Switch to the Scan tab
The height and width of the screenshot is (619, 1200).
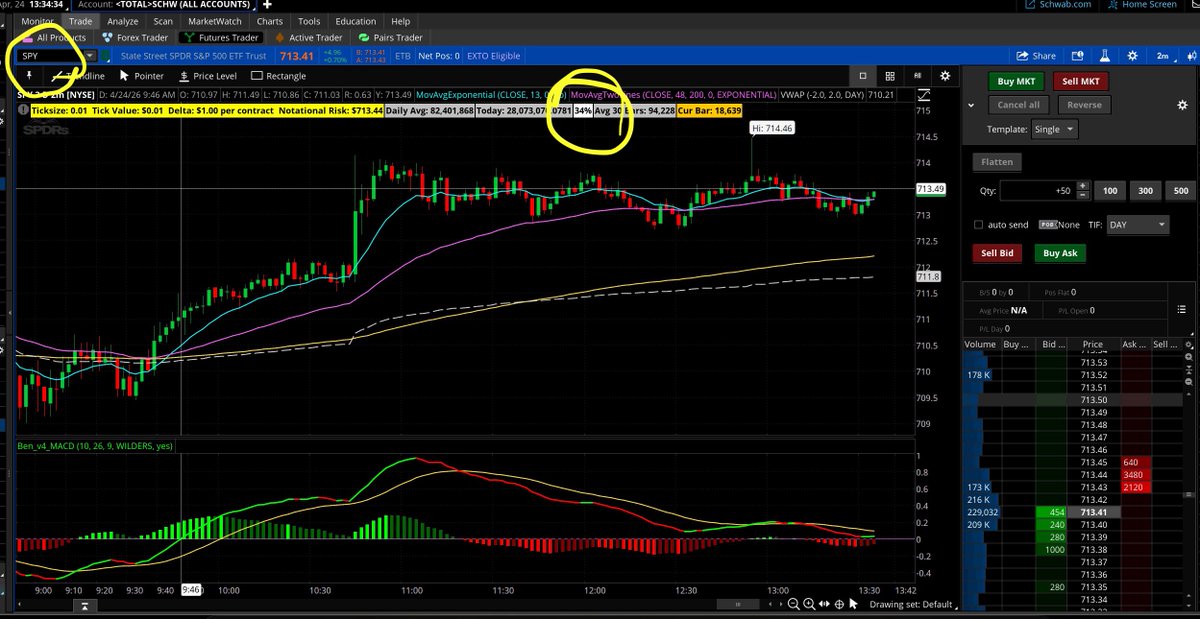tap(163, 21)
